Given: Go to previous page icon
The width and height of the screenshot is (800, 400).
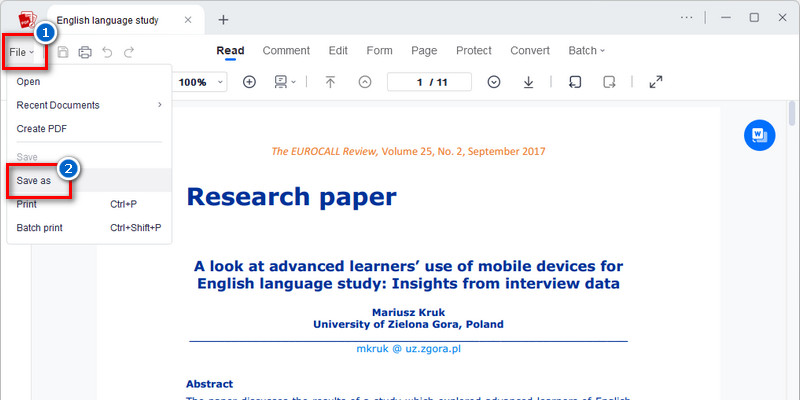Looking at the screenshot, I should [x=365, y=82].
